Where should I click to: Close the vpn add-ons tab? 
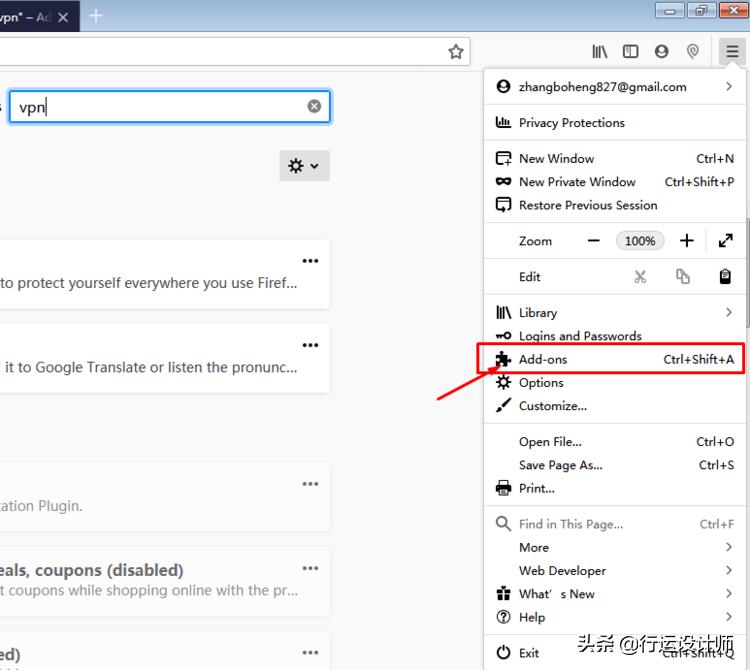[63, 18]
